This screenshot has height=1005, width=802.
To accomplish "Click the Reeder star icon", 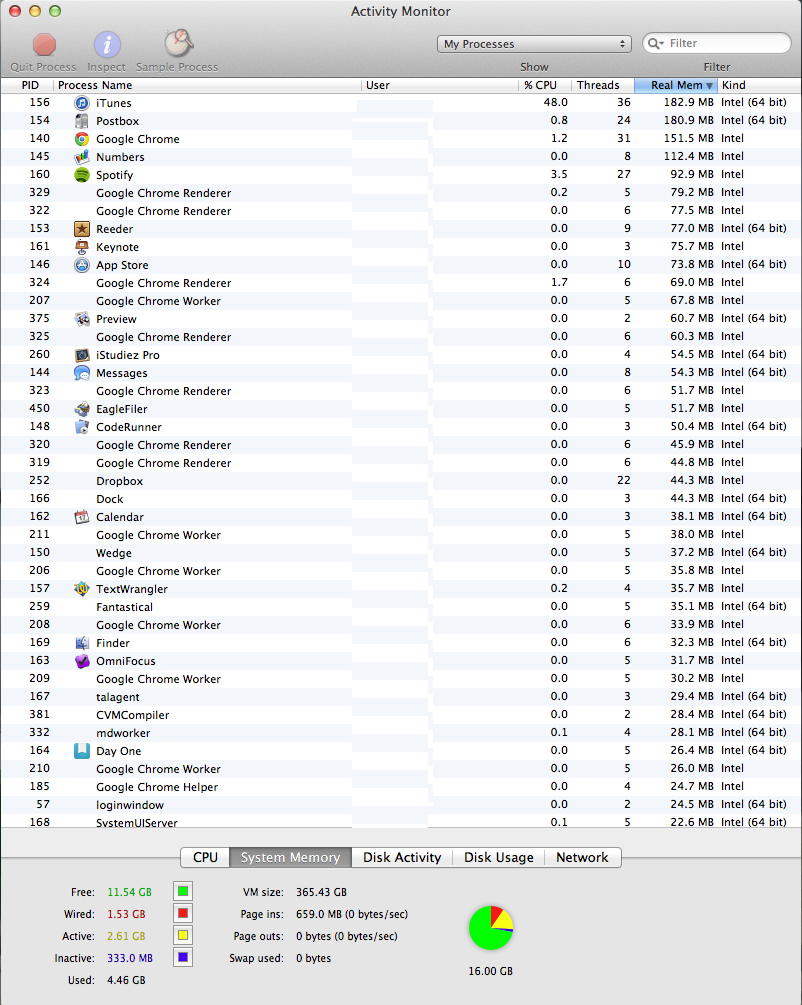I will point(81,229).
